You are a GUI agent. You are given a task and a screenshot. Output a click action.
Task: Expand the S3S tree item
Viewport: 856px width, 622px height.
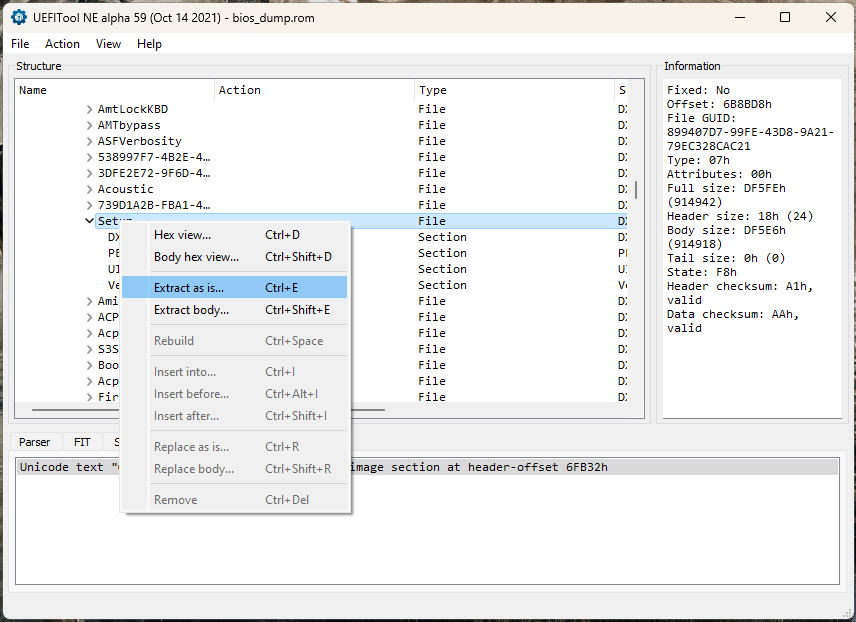click(x=89, y=349)
